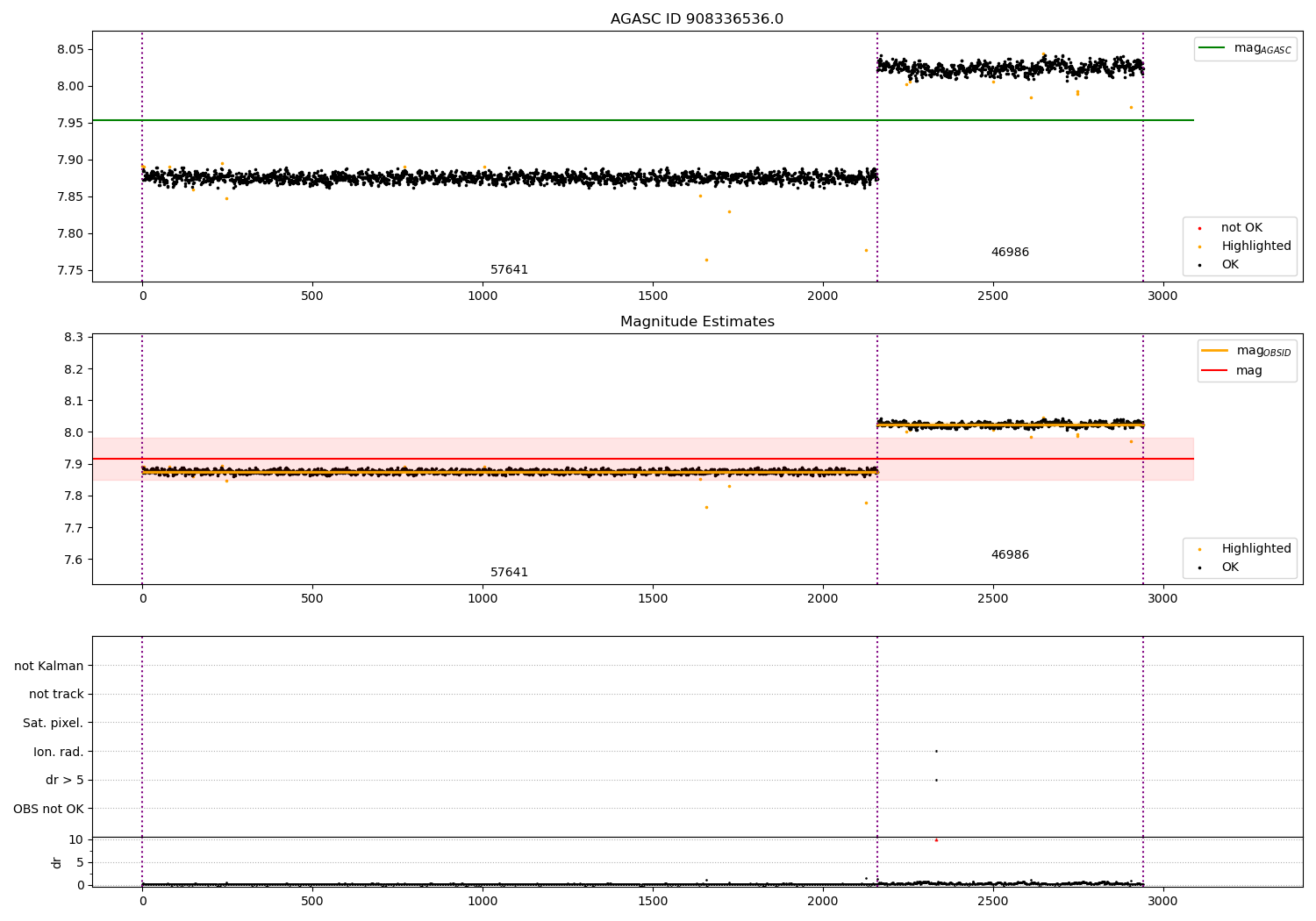Screen dimensions: 1316x921
Task: Click the plot title AGASC ID 908336536.0
Action: click(697, 19)
